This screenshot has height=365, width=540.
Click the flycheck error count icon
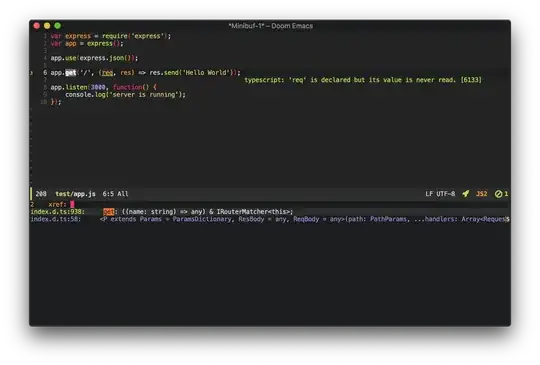pyautogui.click(x=501, y=194)
